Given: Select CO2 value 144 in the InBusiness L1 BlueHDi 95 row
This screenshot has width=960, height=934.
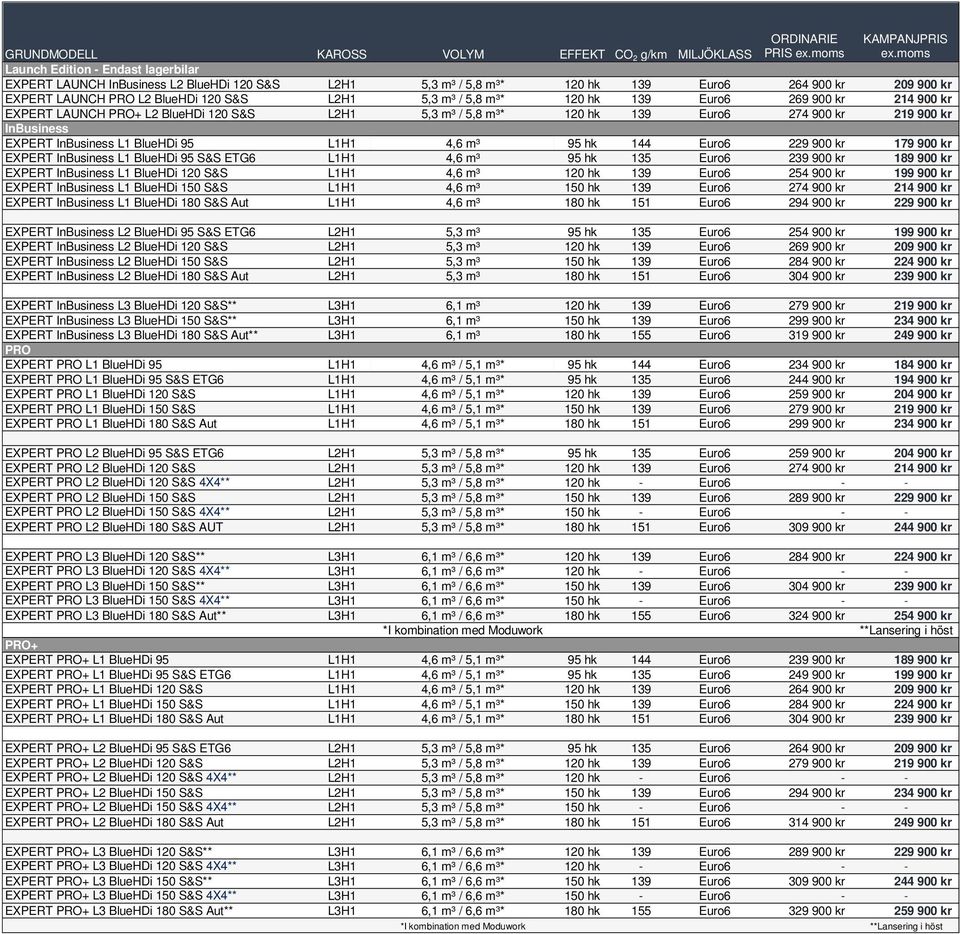Looking at the screenshot, I should tap(641, 143).
